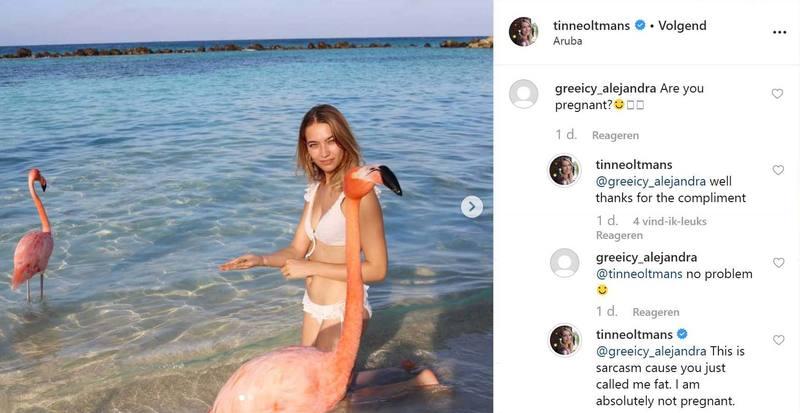The width and height of the screenshot is (800, 413).
Task: Open tinneoltmans avatar on compliment reply
Action: point(564,170)
